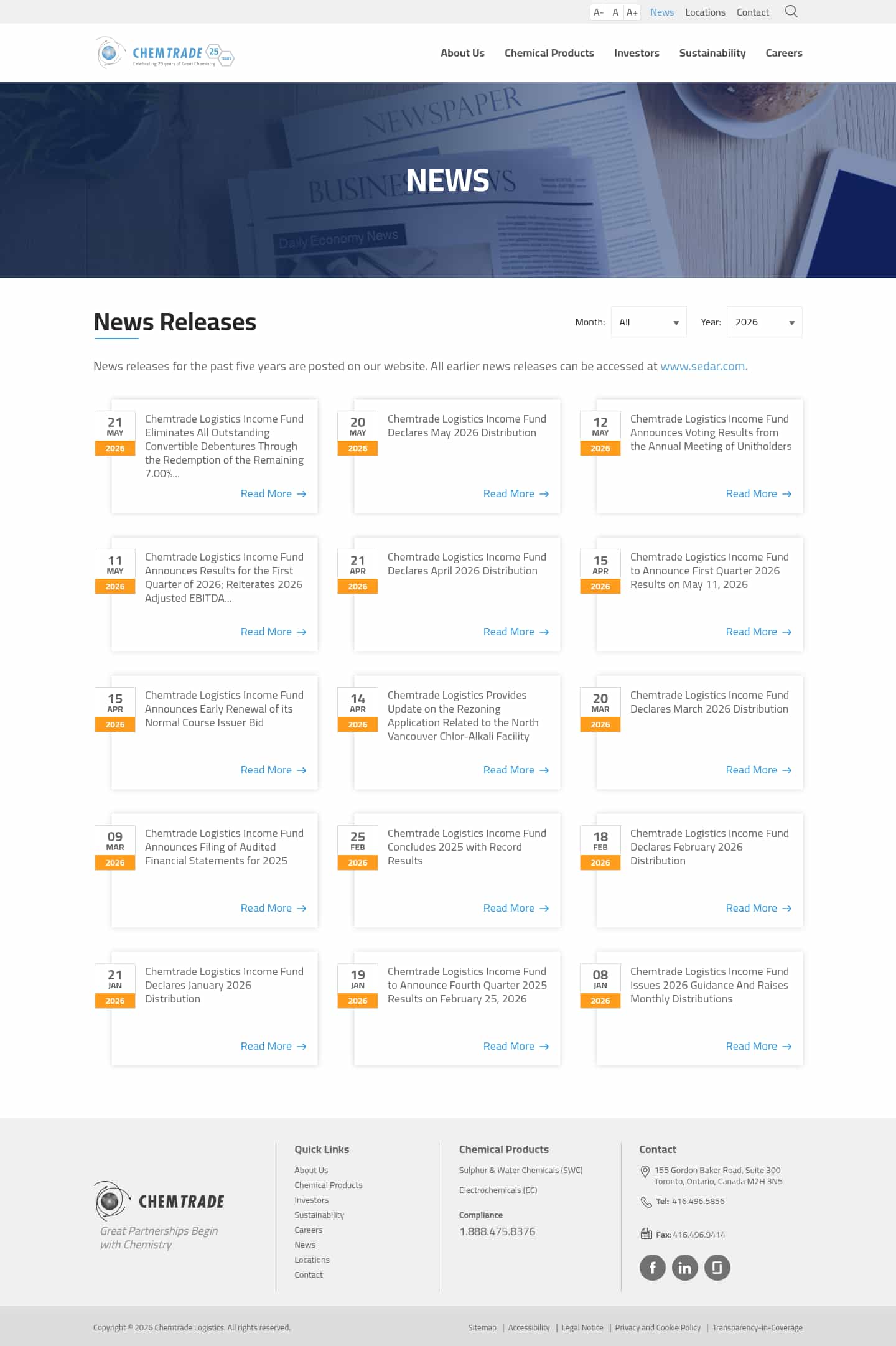Open footer About Us quick link
Image resolution: width=896 pixels, height=1346 pixels.
(x=311, y=1170)
